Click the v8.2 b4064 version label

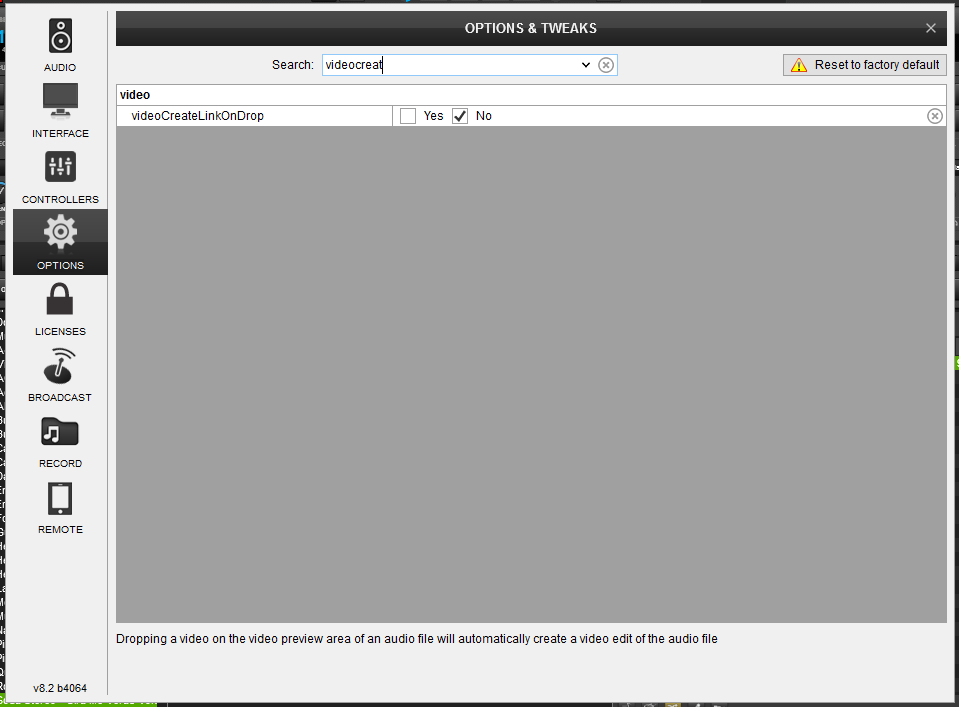(x=60, y=688)
